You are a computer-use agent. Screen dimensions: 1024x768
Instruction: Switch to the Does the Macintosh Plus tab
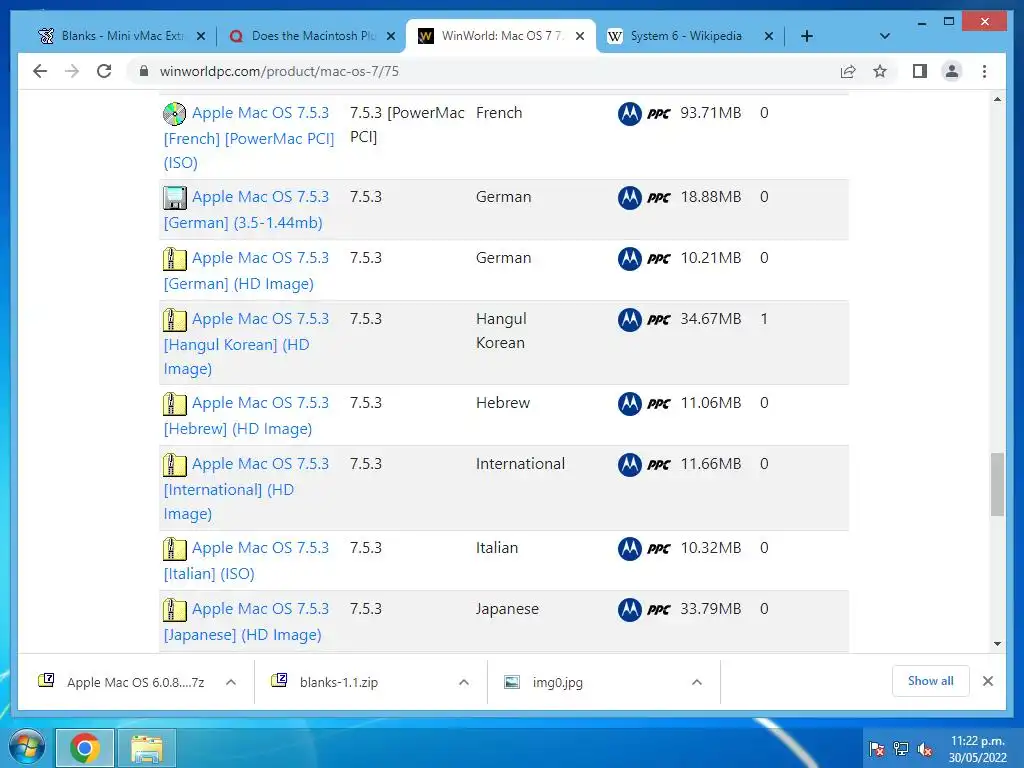312,36
